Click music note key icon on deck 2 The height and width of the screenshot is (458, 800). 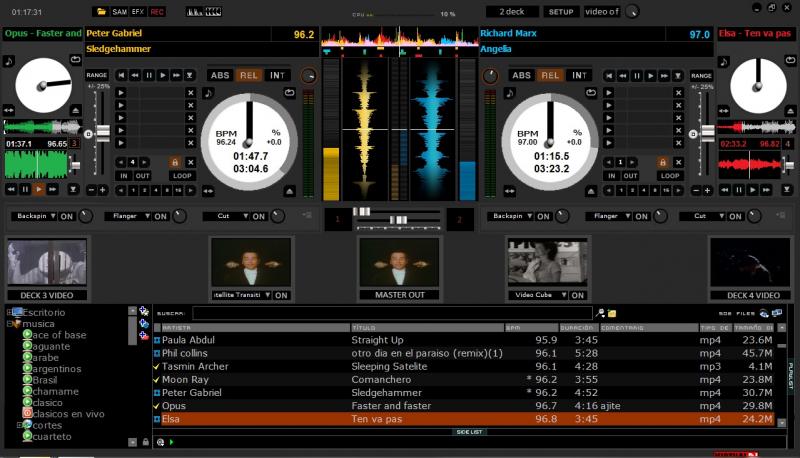(x=510, y=93)
